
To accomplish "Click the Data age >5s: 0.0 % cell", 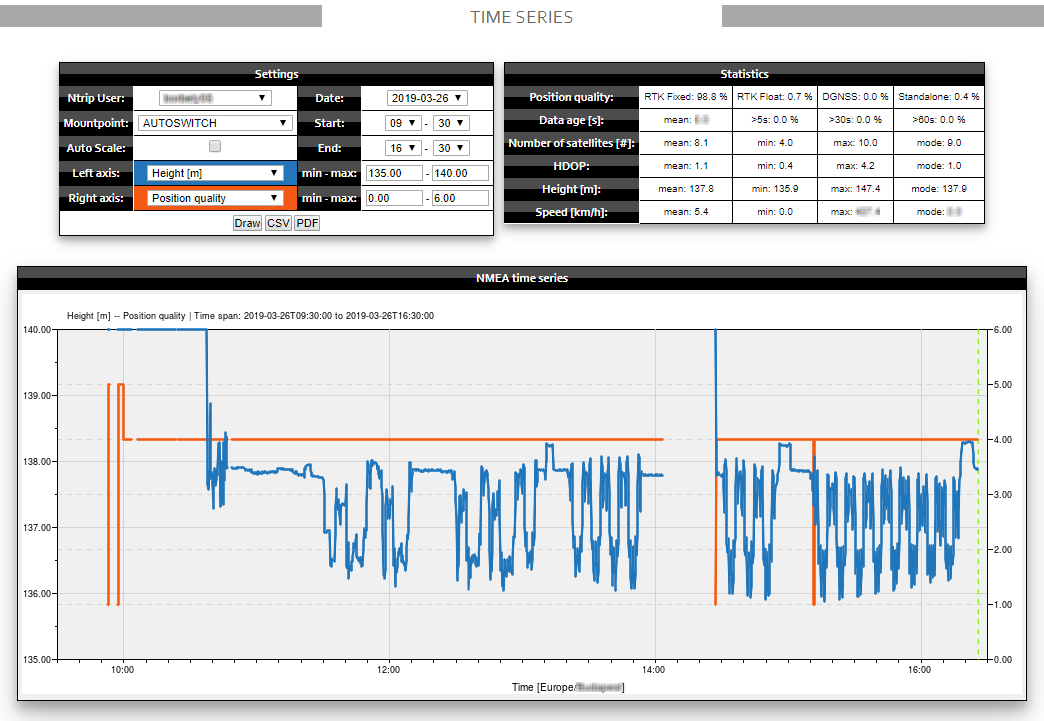I will click(775, 120).
